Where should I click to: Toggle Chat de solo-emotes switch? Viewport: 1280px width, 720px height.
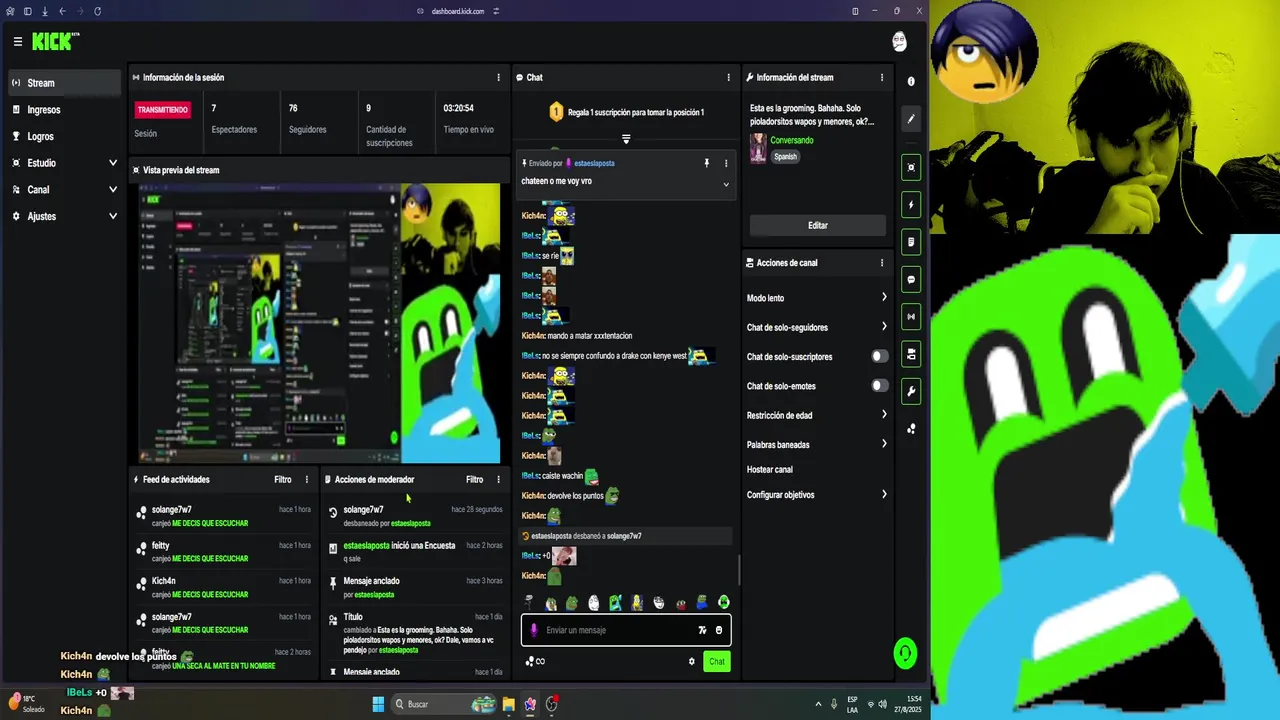pyautogui.click(x=879, y=385)
